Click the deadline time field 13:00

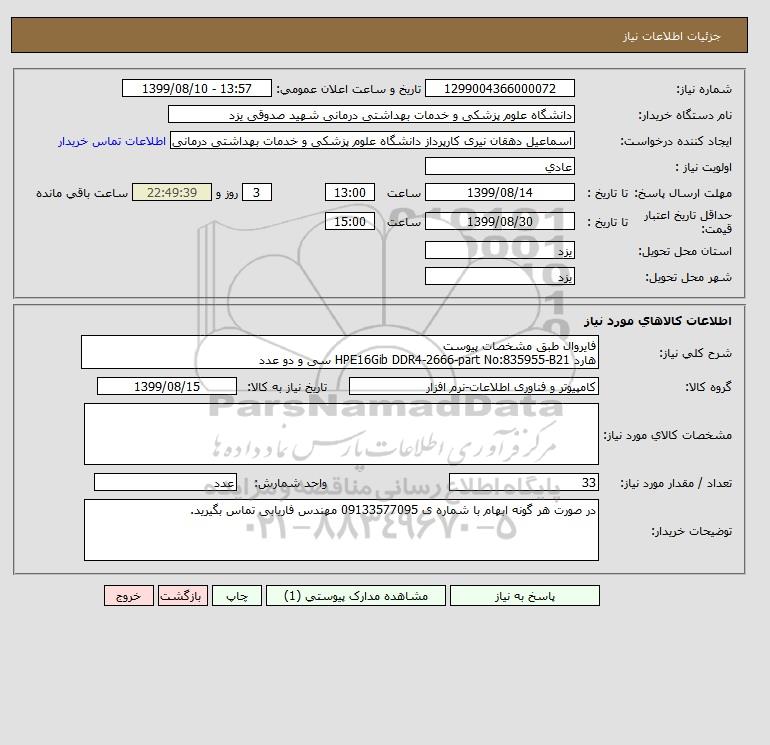pos(350,193)
